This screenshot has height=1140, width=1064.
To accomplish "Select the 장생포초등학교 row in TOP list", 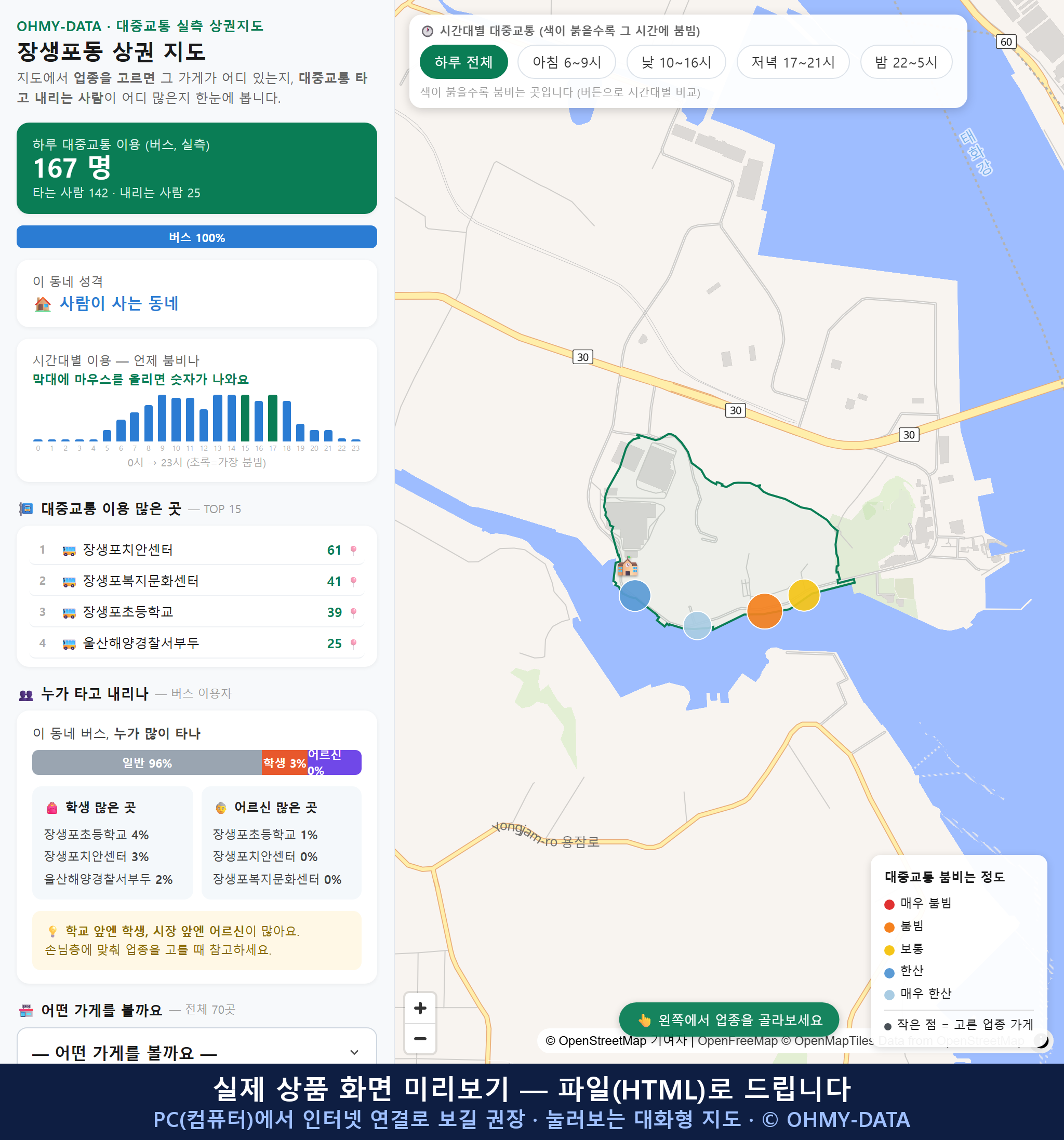I will [x=197, y=612].
